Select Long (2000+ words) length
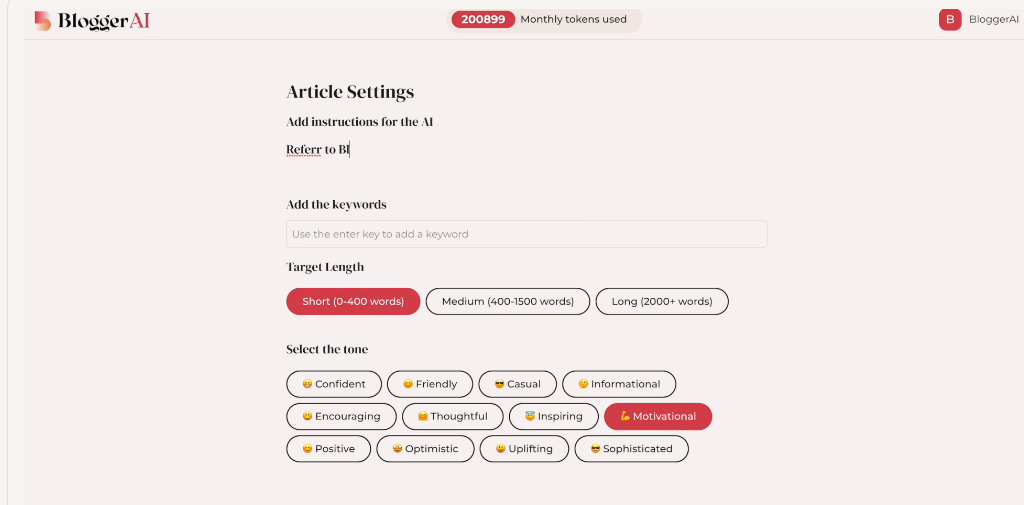 point(662,301)
